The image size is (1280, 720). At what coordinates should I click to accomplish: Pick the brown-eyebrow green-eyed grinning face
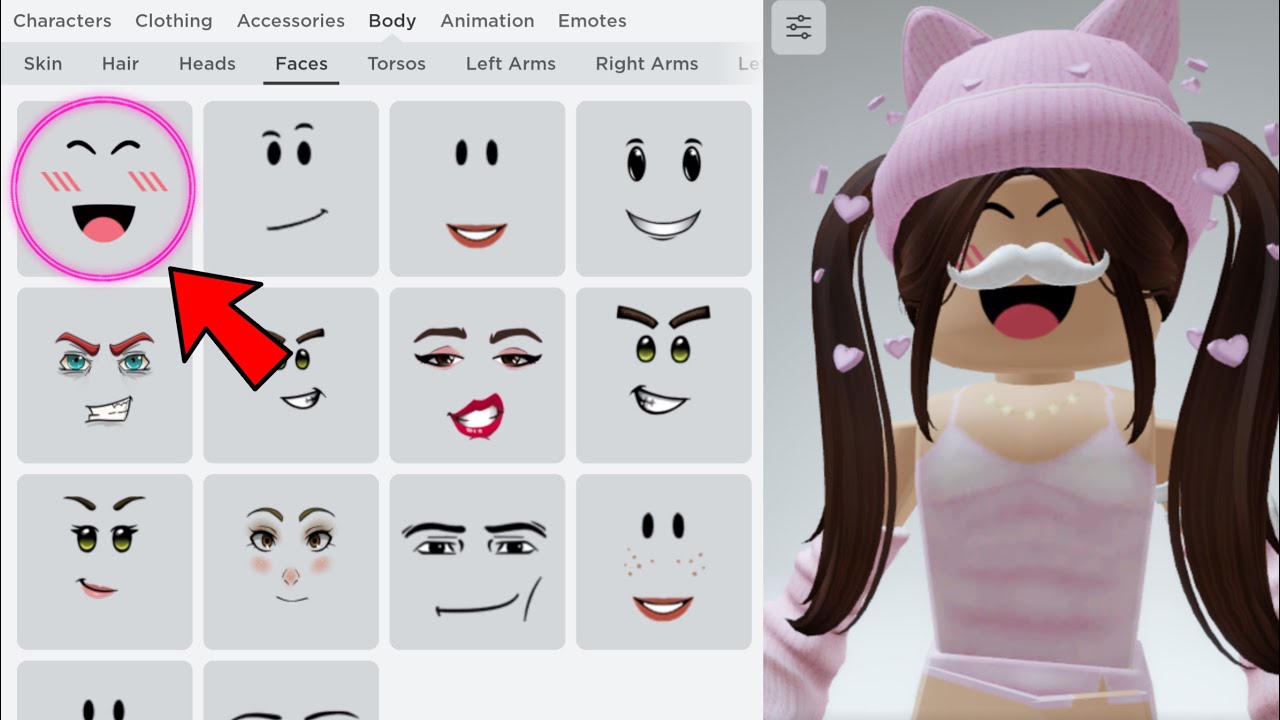(x=663, y=375)
